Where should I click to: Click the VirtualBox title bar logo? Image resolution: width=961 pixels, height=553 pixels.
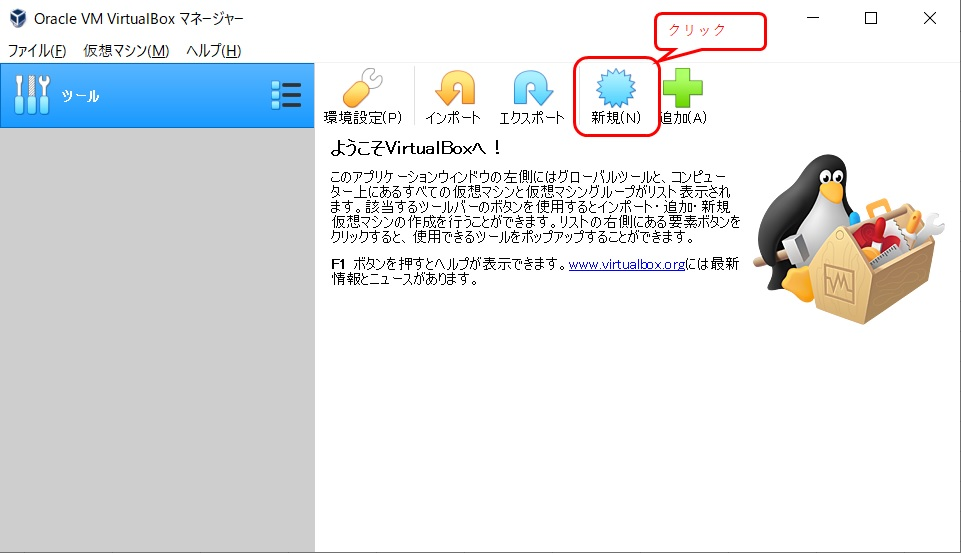tap(18, 18)
